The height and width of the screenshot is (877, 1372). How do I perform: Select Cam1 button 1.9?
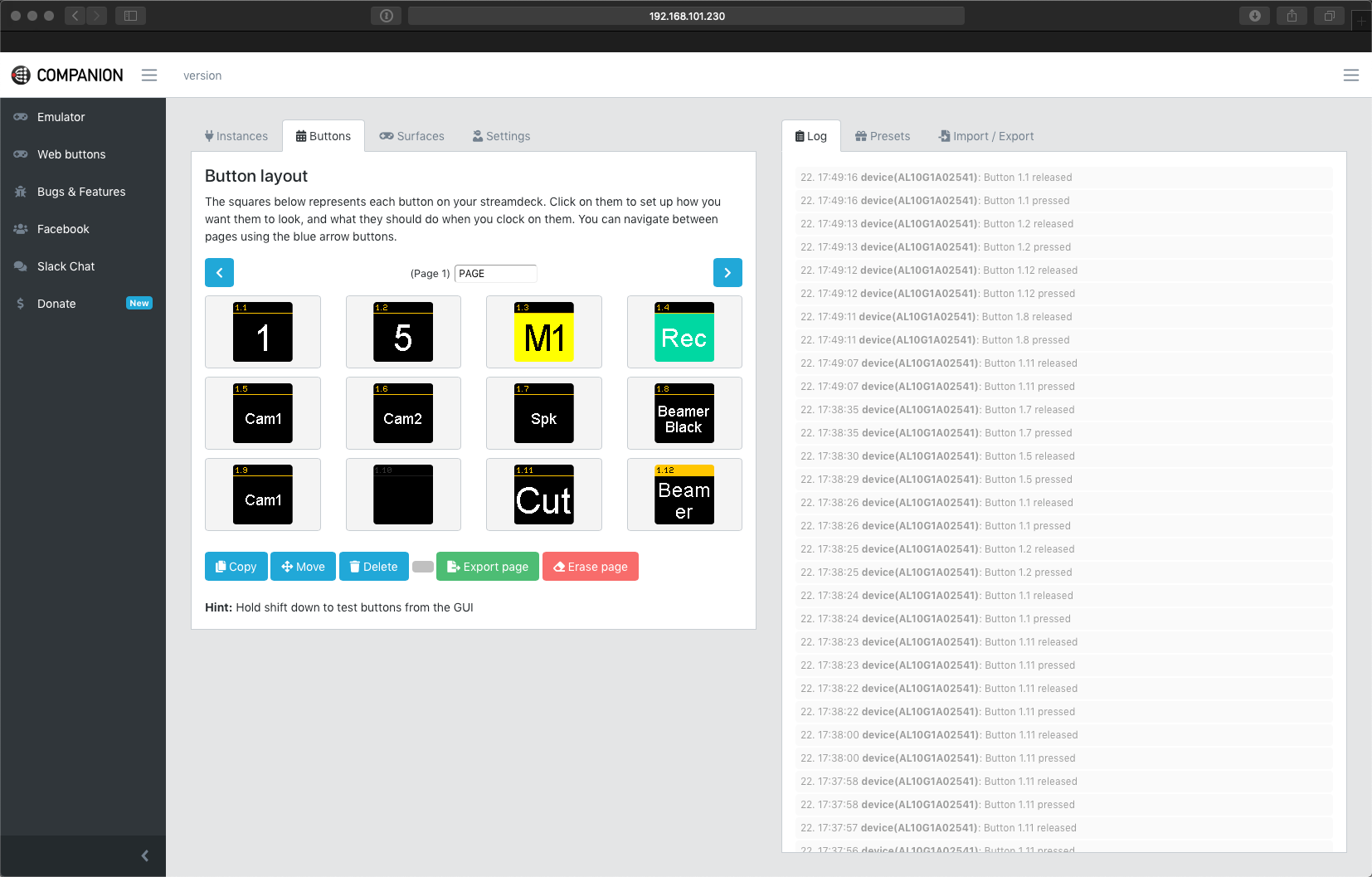pos(263,495)
